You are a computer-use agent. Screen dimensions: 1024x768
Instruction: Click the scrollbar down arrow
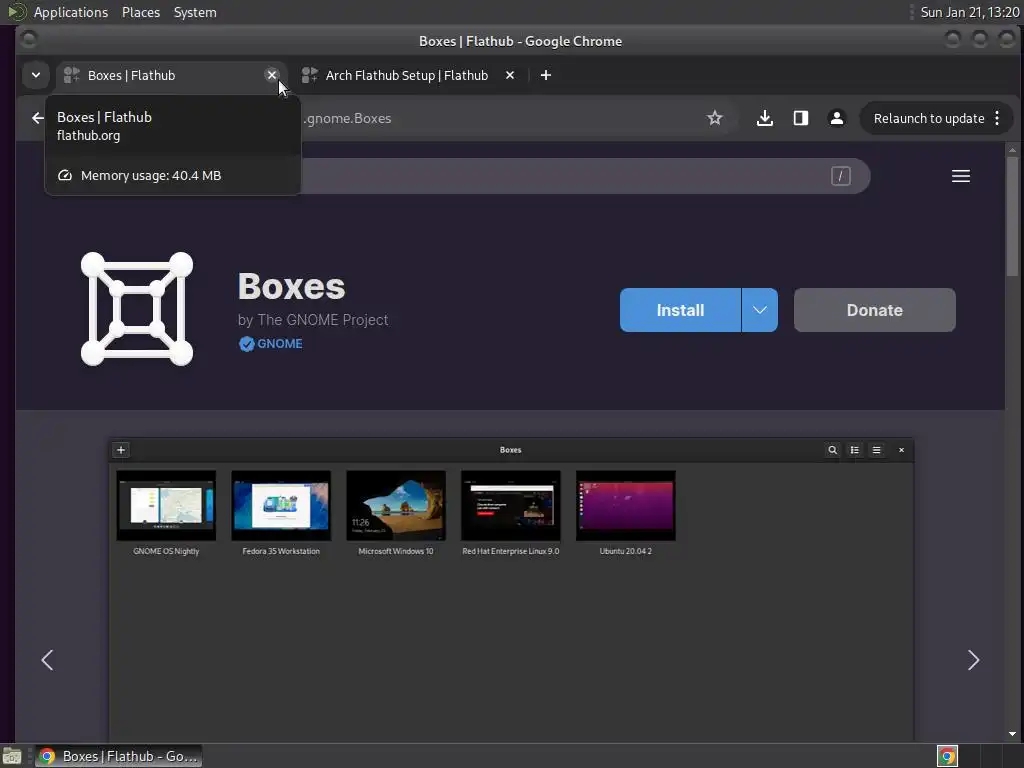1012,734
